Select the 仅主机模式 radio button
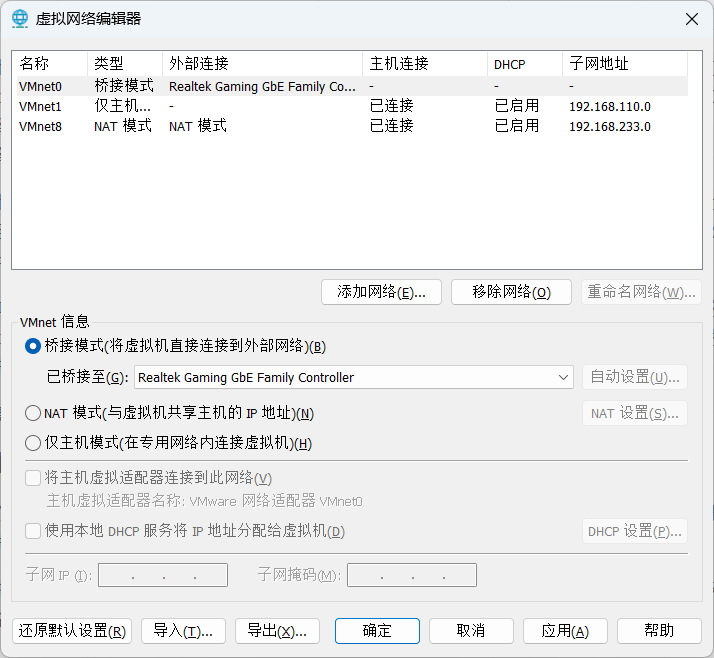Screen dimensions: 714x658 pyautogui.click(x=33, y=443)
